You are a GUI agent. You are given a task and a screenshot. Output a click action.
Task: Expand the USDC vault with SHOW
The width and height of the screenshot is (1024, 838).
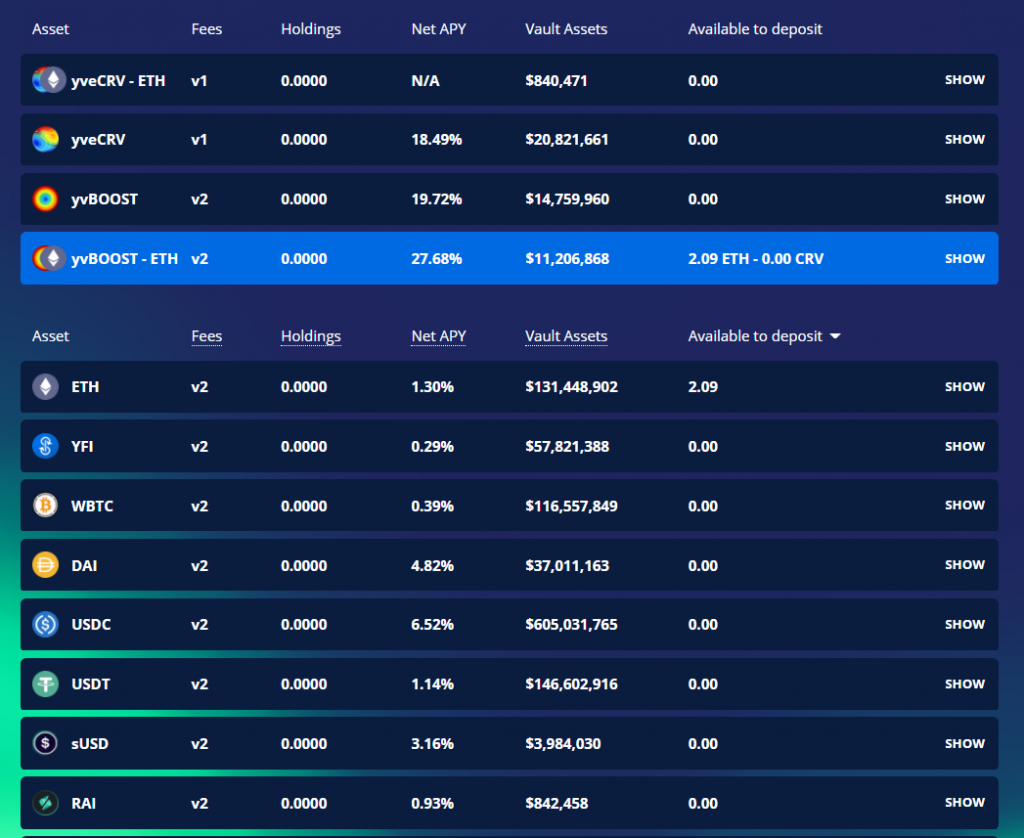click(x=965, y=624)
